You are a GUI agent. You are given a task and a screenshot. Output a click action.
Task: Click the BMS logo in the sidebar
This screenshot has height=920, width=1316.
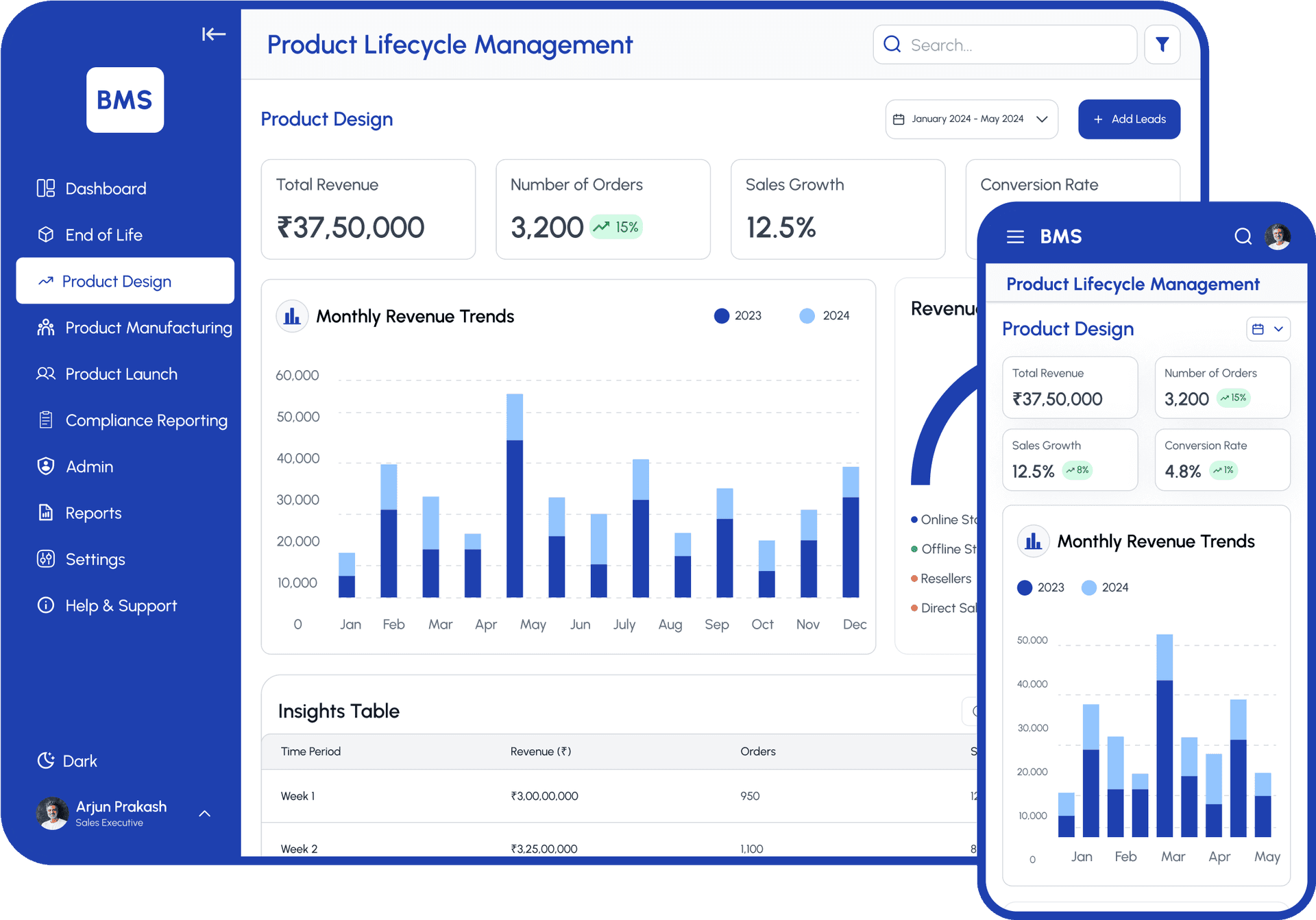pos(125,100)
